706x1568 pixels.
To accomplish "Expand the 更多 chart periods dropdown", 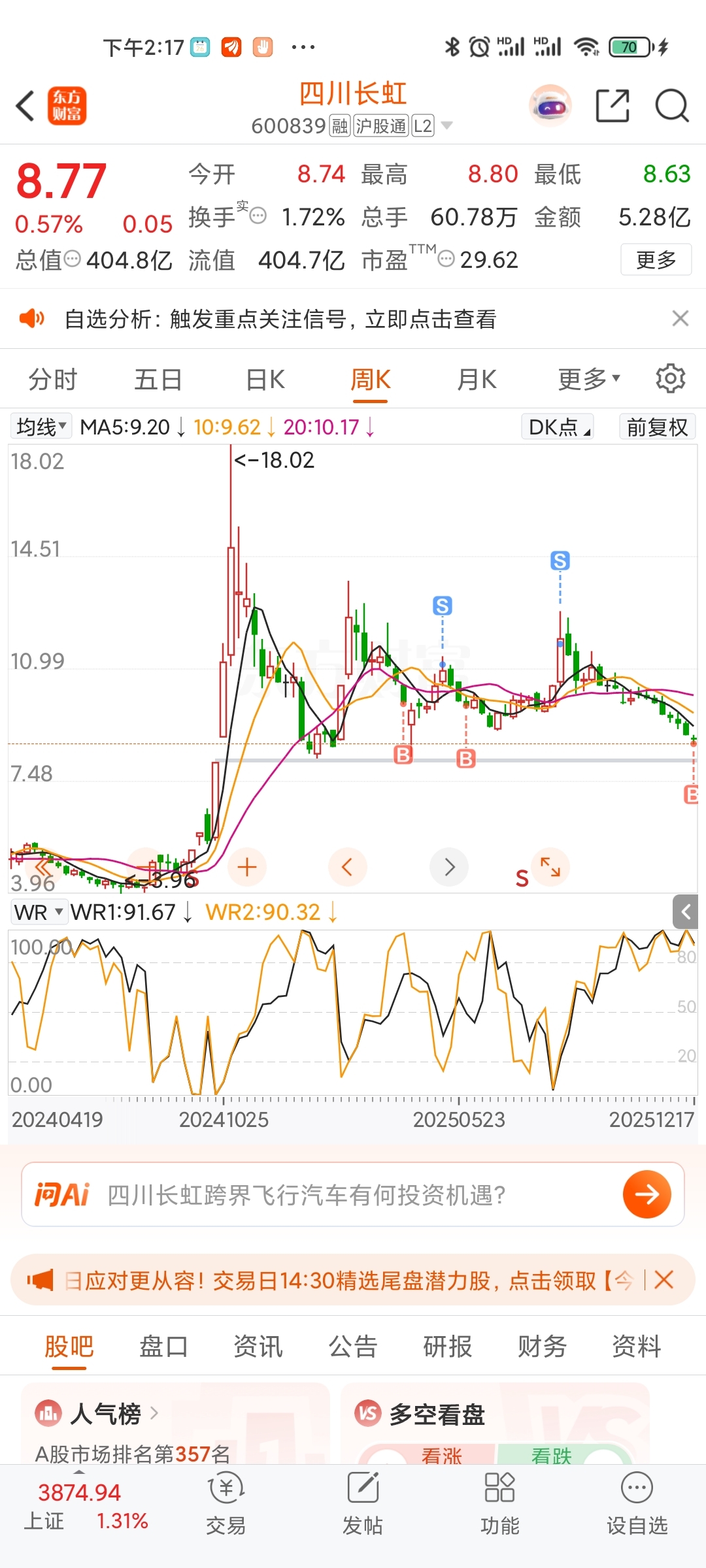I will [x=589, y=379].
